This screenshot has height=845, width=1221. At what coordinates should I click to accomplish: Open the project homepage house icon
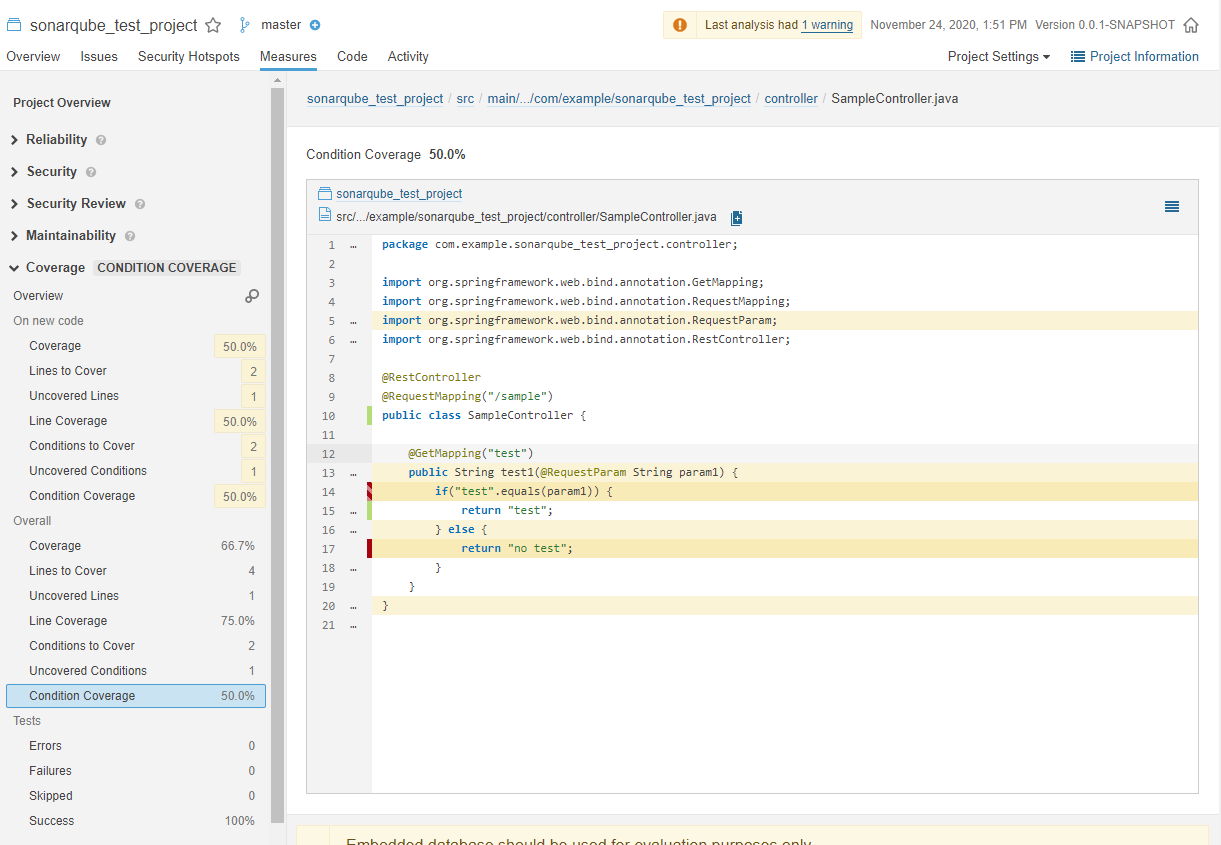pos(1191,25)
